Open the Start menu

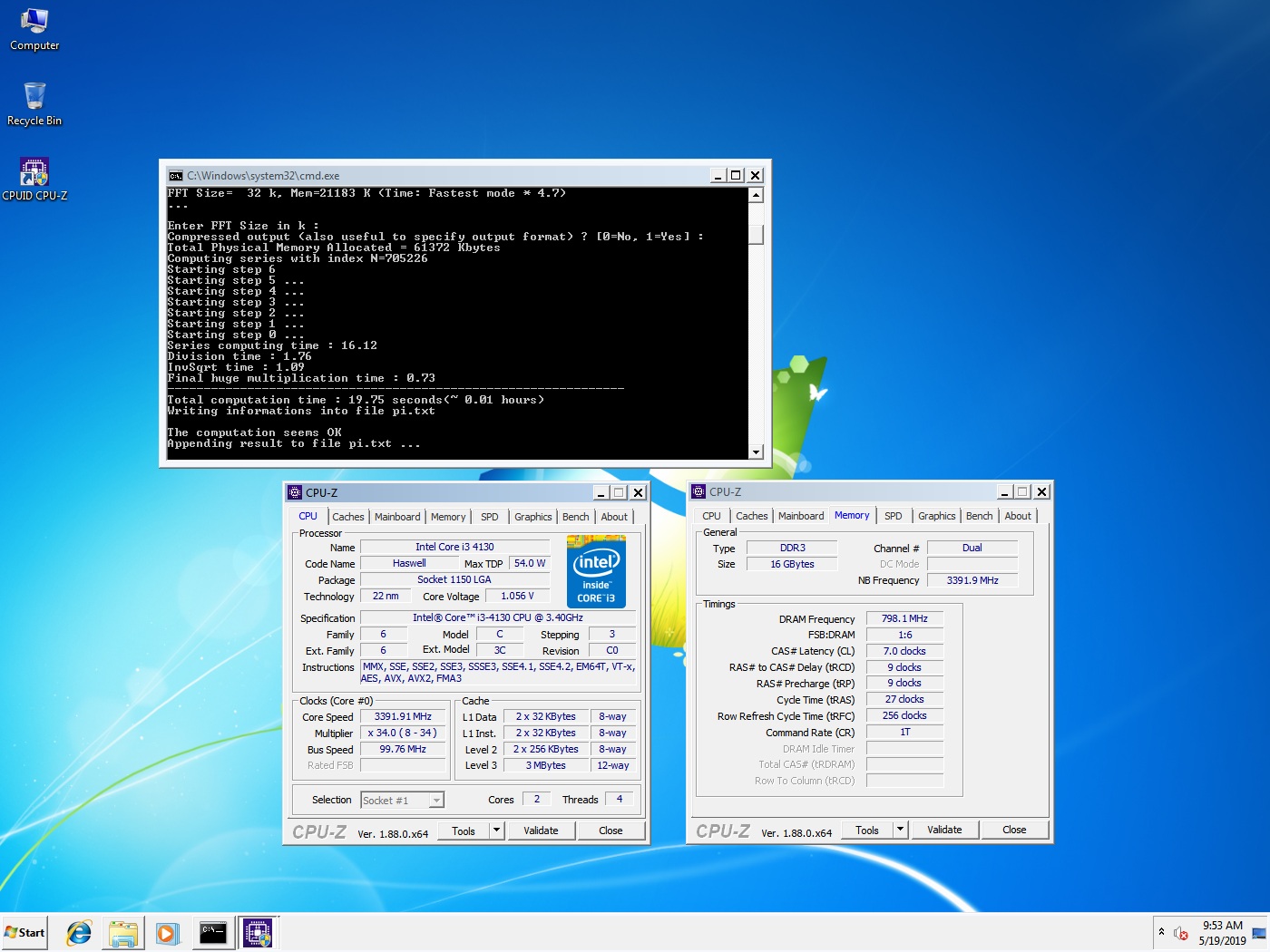(x=24, y=932)
